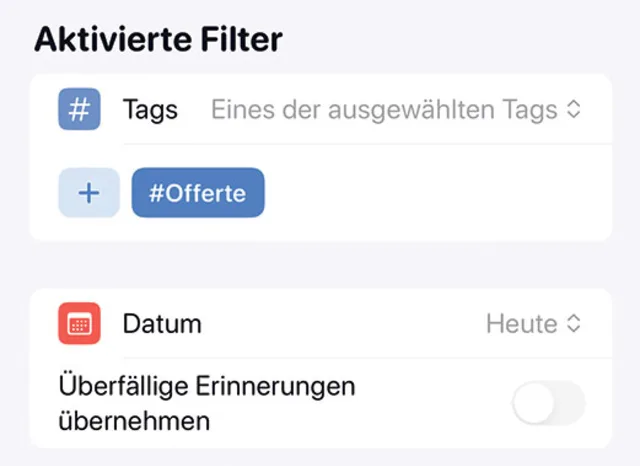Click the word 'ausgewählten' in the Tags row
Screen dimensions: 640x466
[409, 110]
